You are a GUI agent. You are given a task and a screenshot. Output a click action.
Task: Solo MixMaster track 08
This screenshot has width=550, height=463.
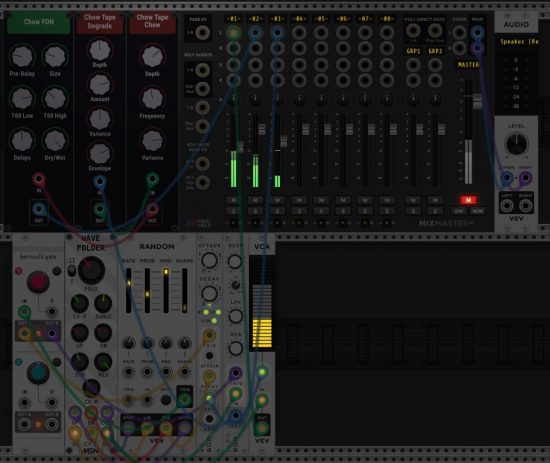click(x=387, y=211)
